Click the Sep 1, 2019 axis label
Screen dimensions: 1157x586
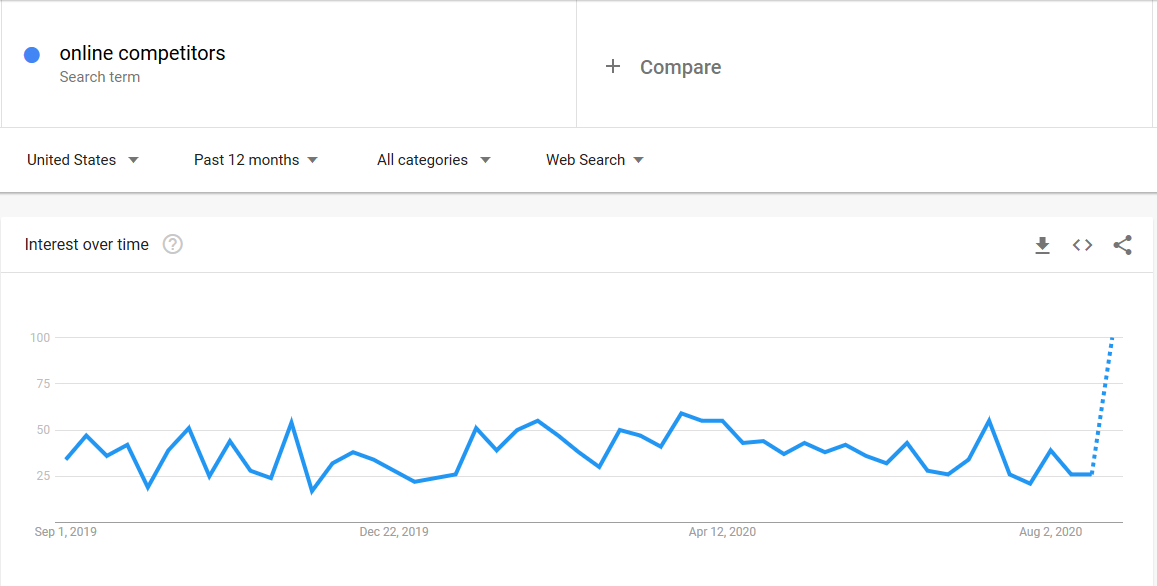point(66,531)
